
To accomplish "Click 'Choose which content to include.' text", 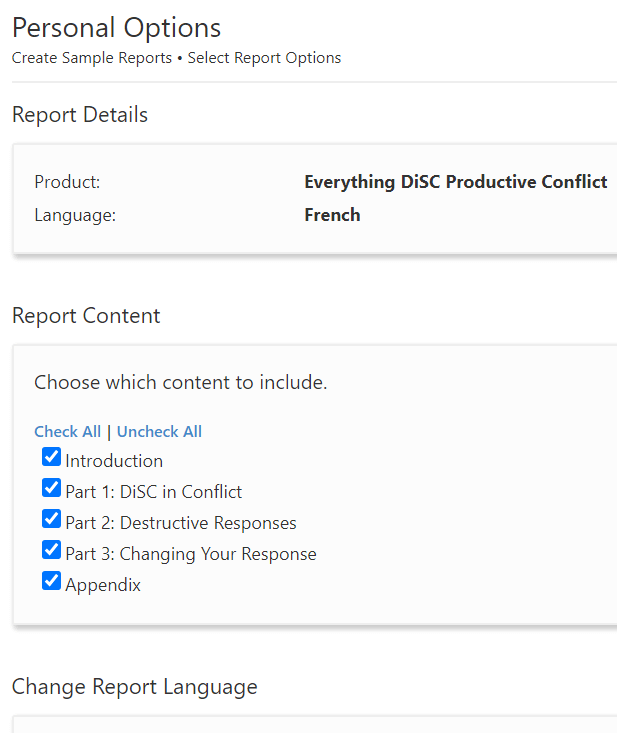I will point(180,382).
